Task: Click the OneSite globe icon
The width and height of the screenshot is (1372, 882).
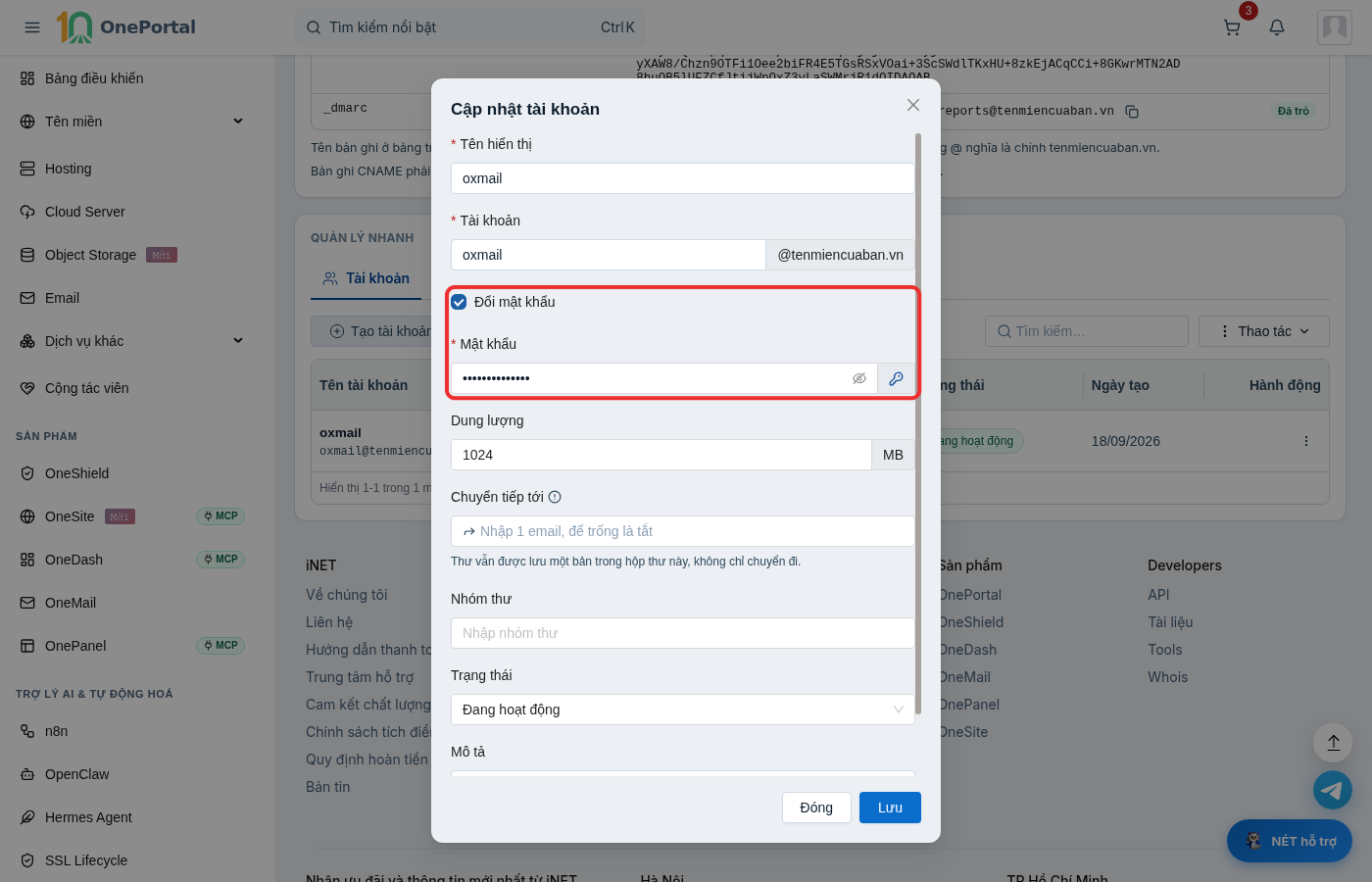Action: [27, 516]
